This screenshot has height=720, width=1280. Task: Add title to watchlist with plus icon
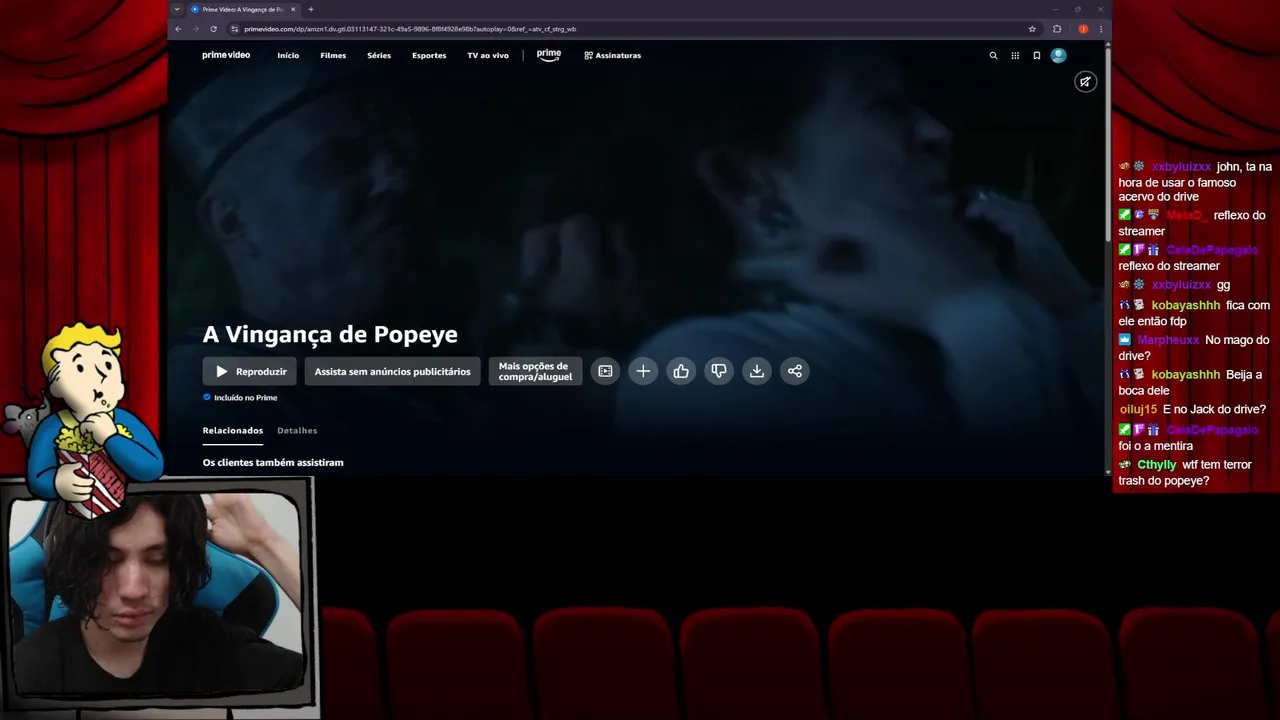click(643, 371)
